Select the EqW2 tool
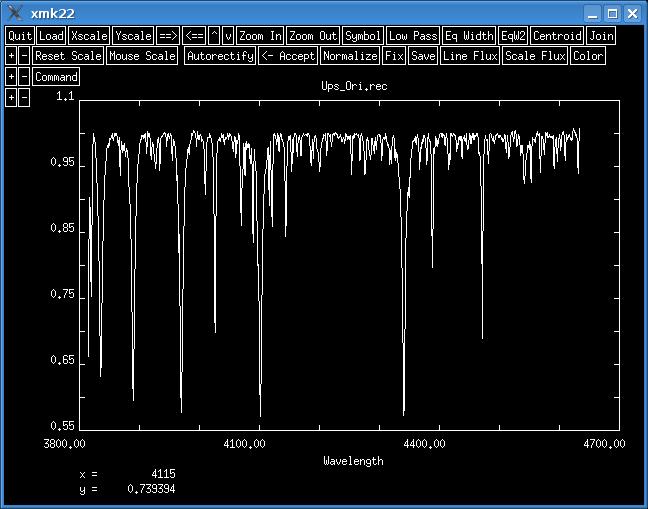 pyautogui.click(x=513, y=36)
